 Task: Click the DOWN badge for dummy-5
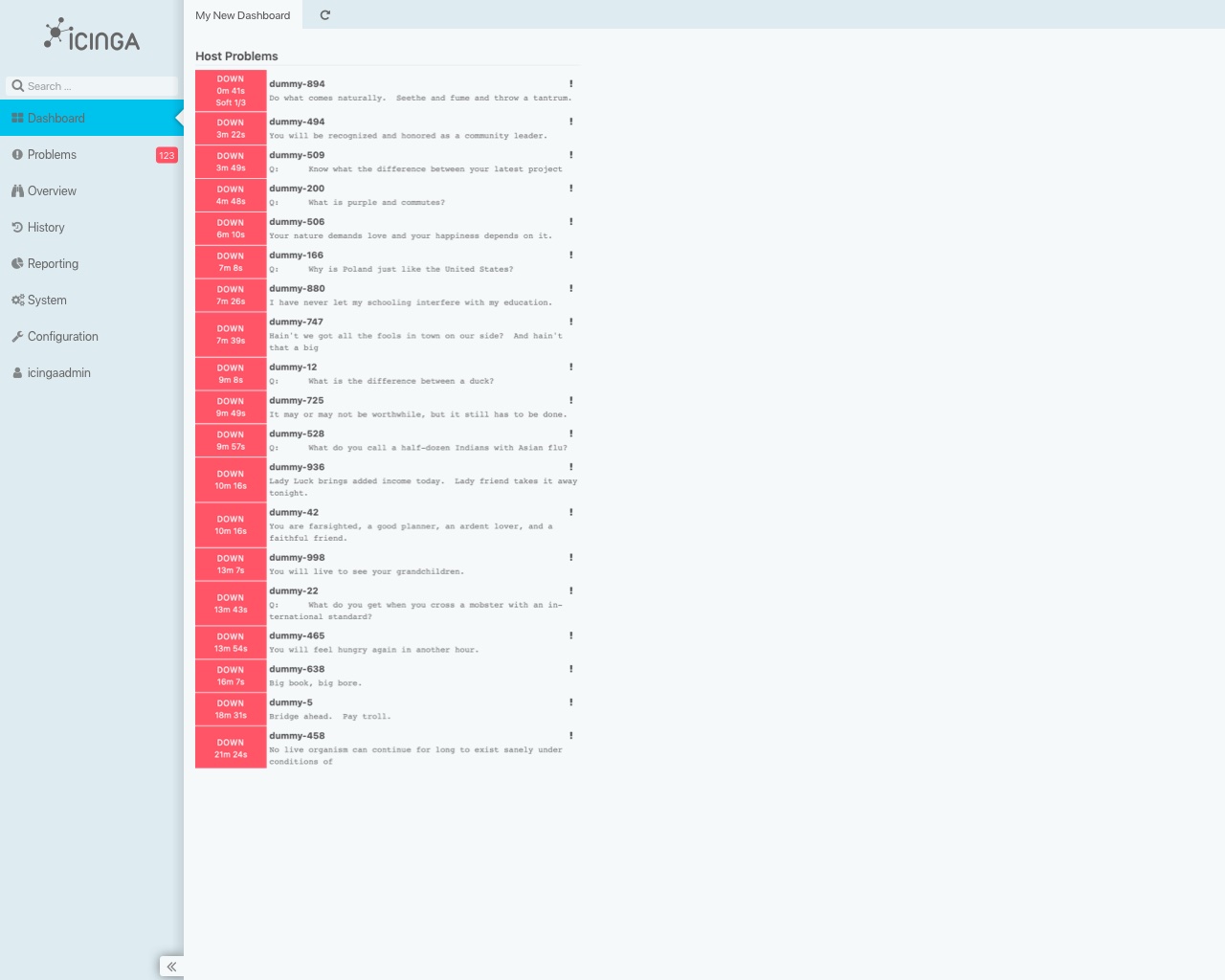coord(230,708)
